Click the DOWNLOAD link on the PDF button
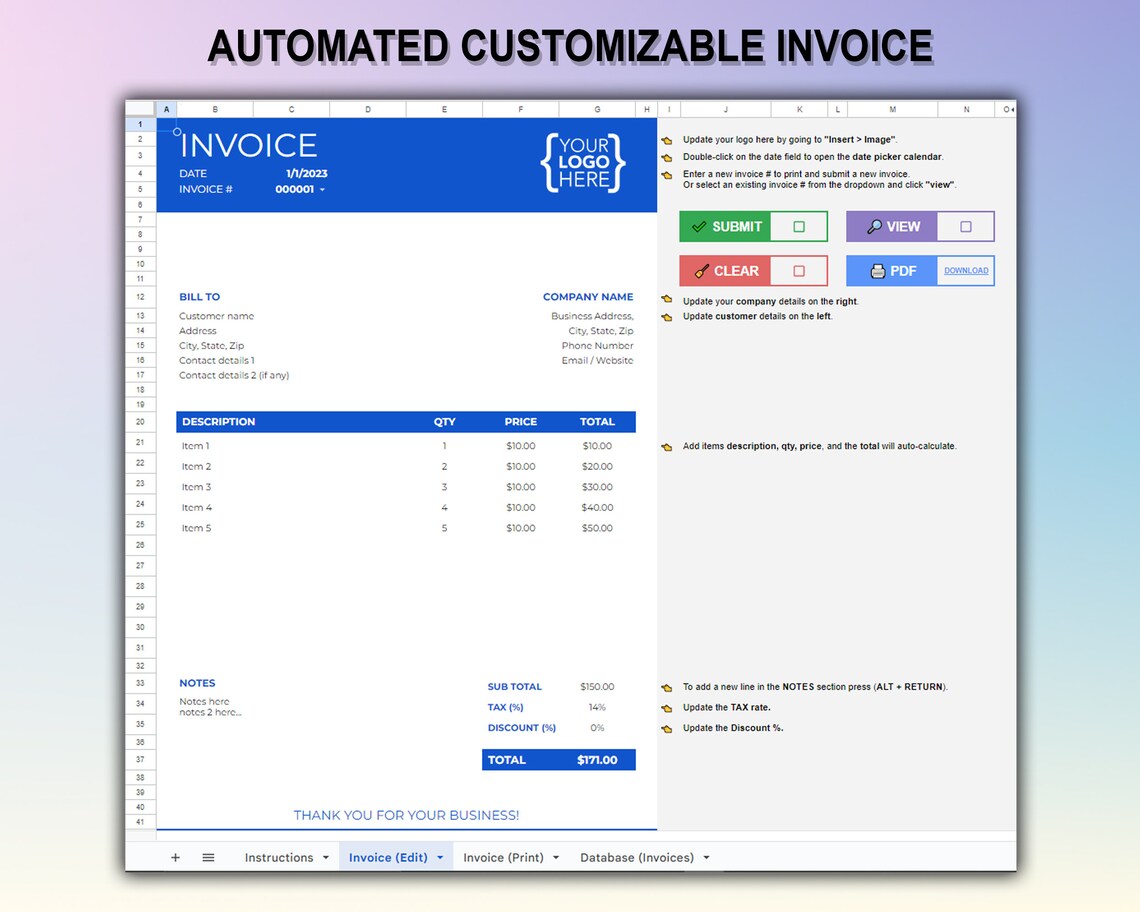 point(964,270)
